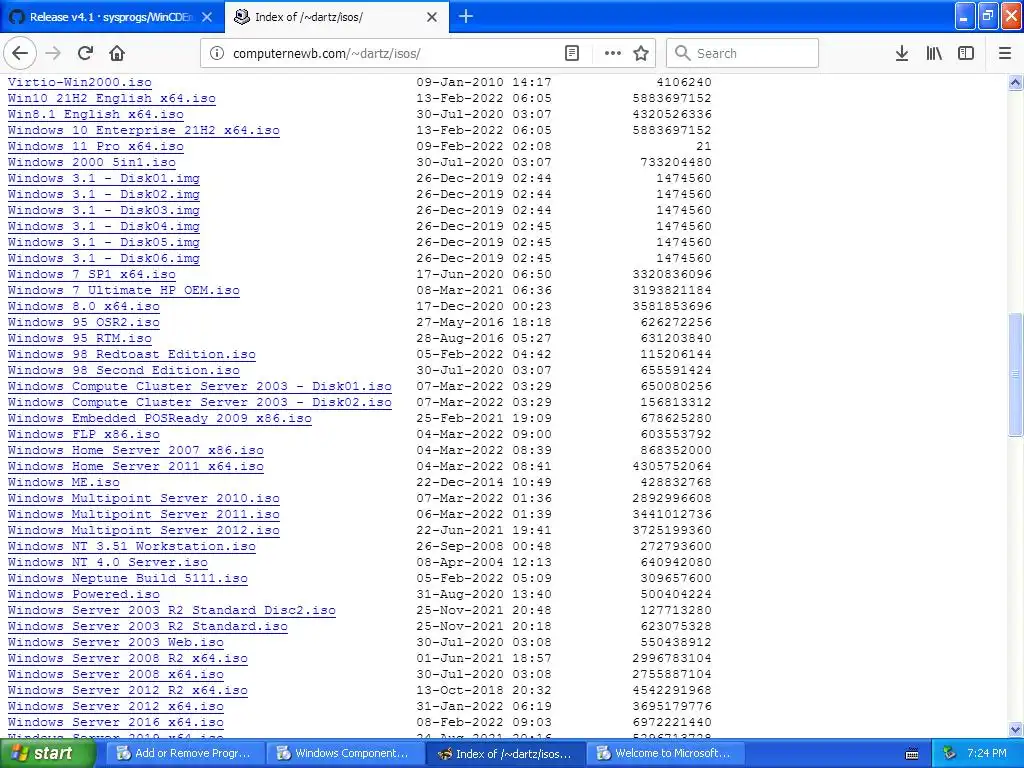Toggle reader view in address bar
The width and height of the screenshot is (1024, 768).
(571, 53)
